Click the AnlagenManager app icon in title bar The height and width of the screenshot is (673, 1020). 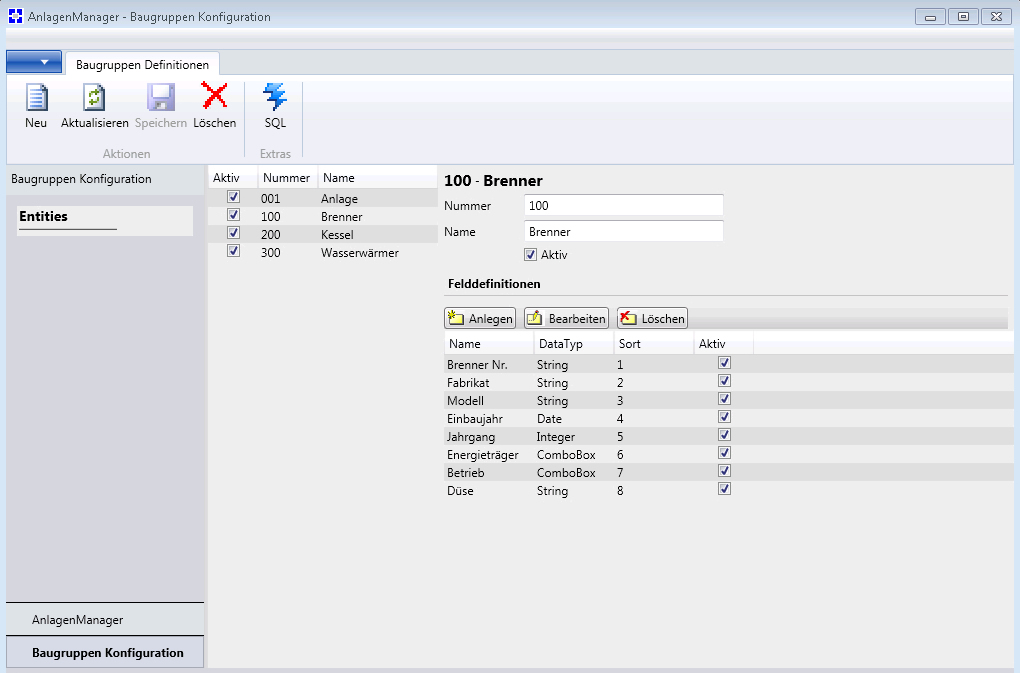16,16
